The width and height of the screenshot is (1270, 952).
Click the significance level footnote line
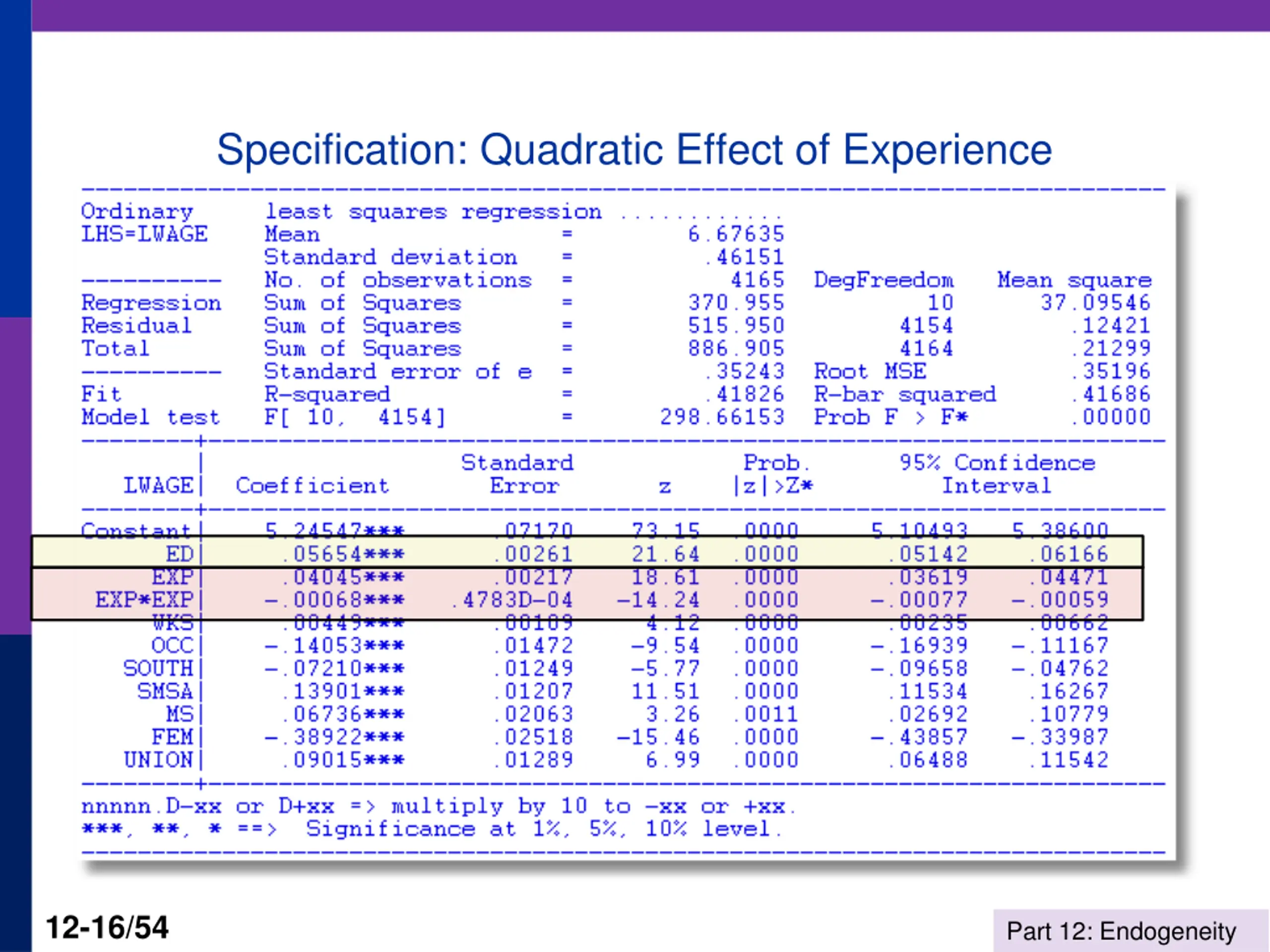431,829
